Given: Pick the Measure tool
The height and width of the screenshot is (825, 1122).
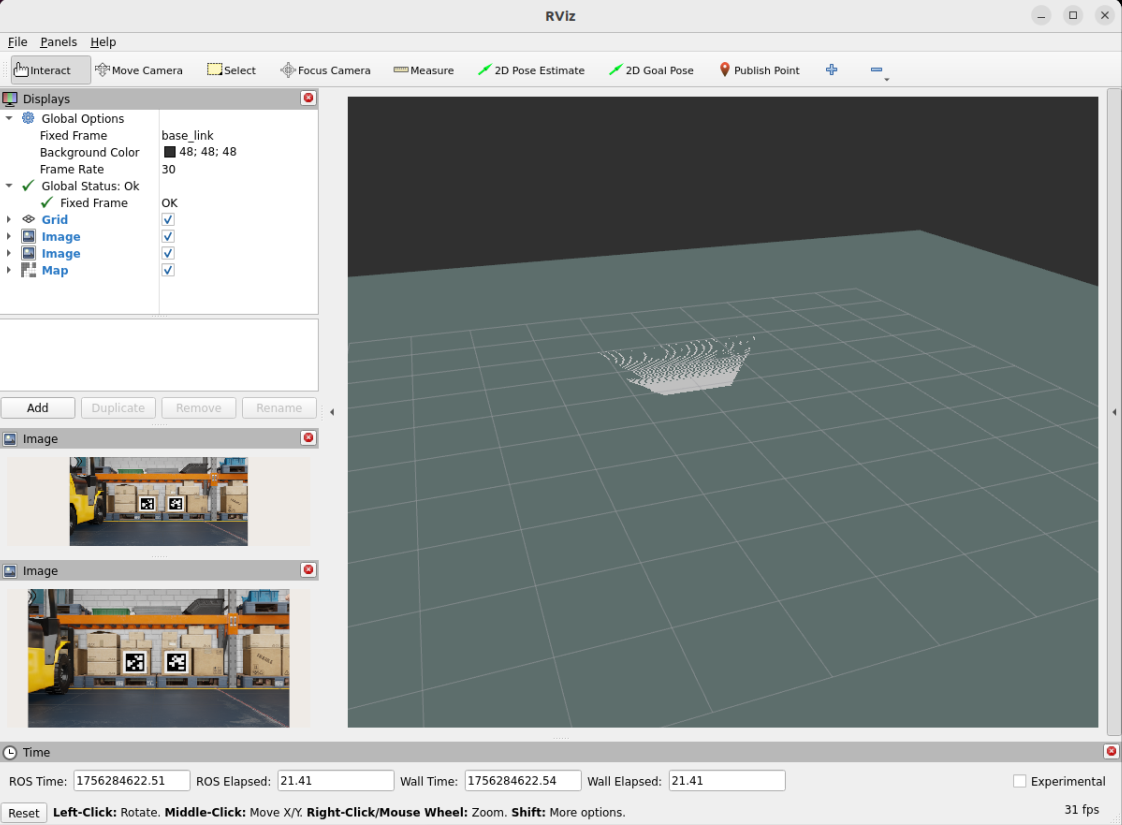Looking at the screenshot, I should click(x=423, y=70).
